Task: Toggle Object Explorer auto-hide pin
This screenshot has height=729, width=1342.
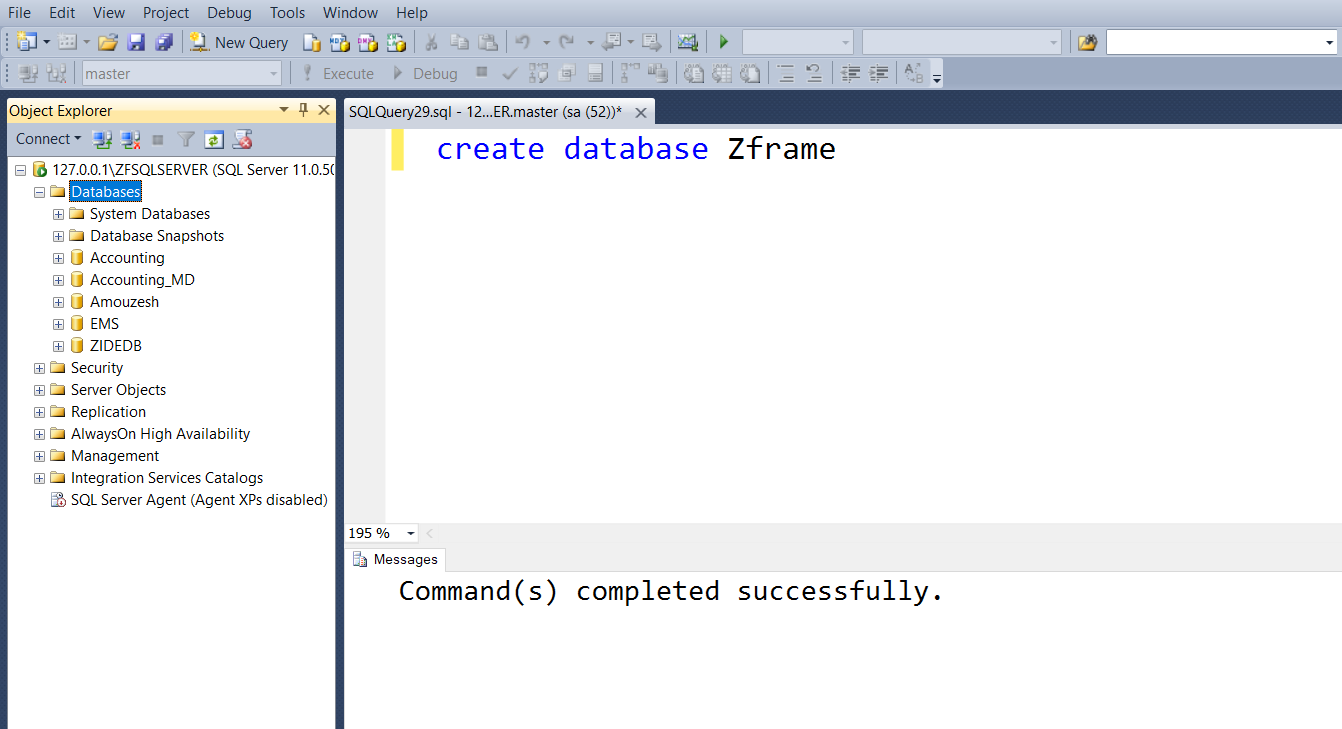Action: [x=304, y=110]
